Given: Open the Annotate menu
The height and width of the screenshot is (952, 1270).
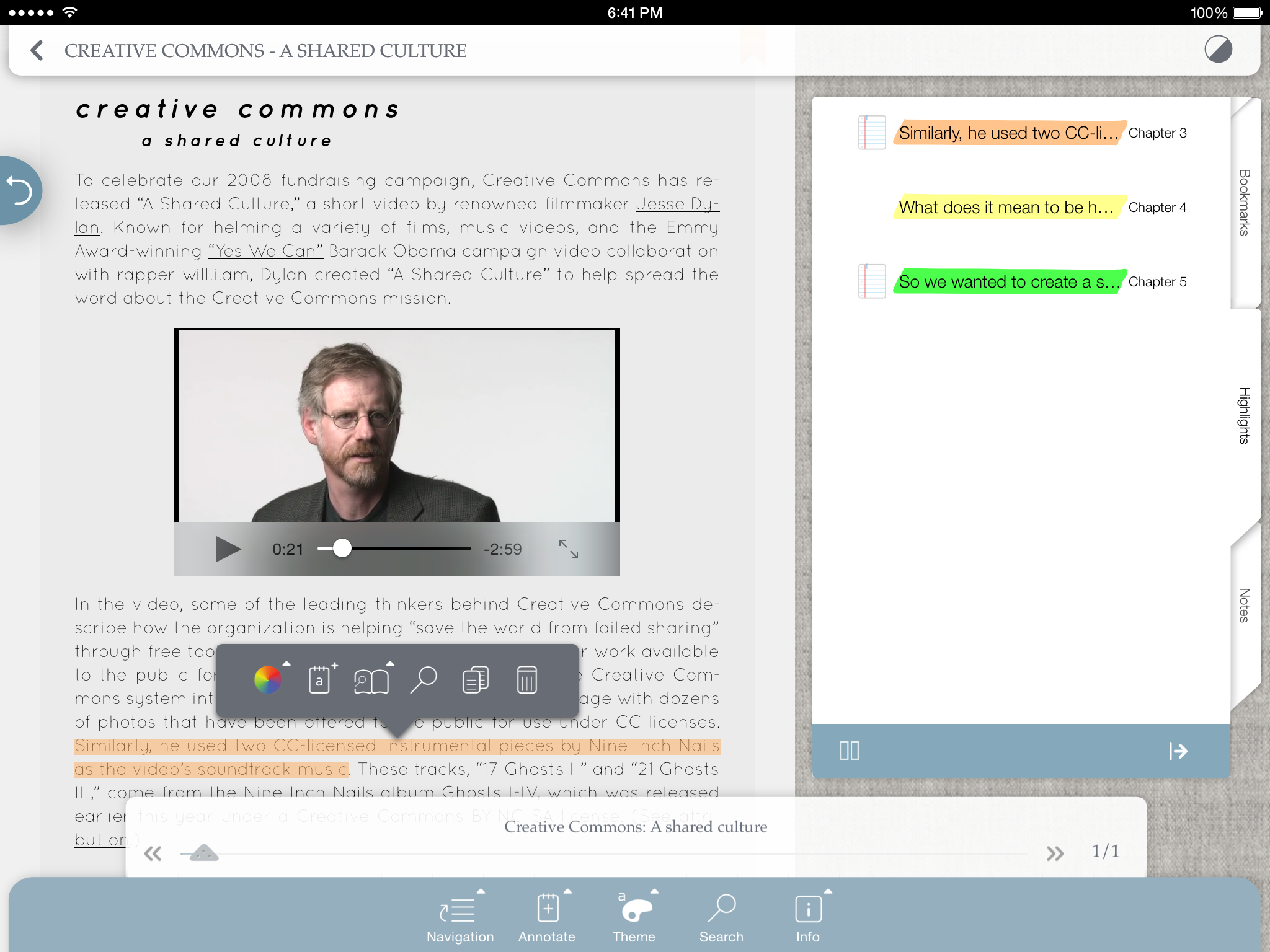Looking at the screenshot, I should (547, 918).
